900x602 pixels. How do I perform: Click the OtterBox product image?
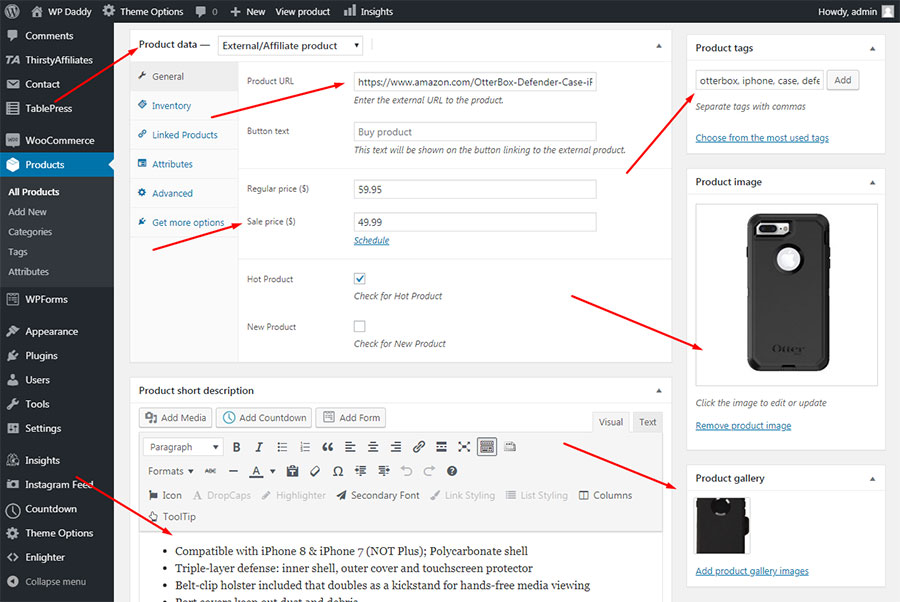786,294
